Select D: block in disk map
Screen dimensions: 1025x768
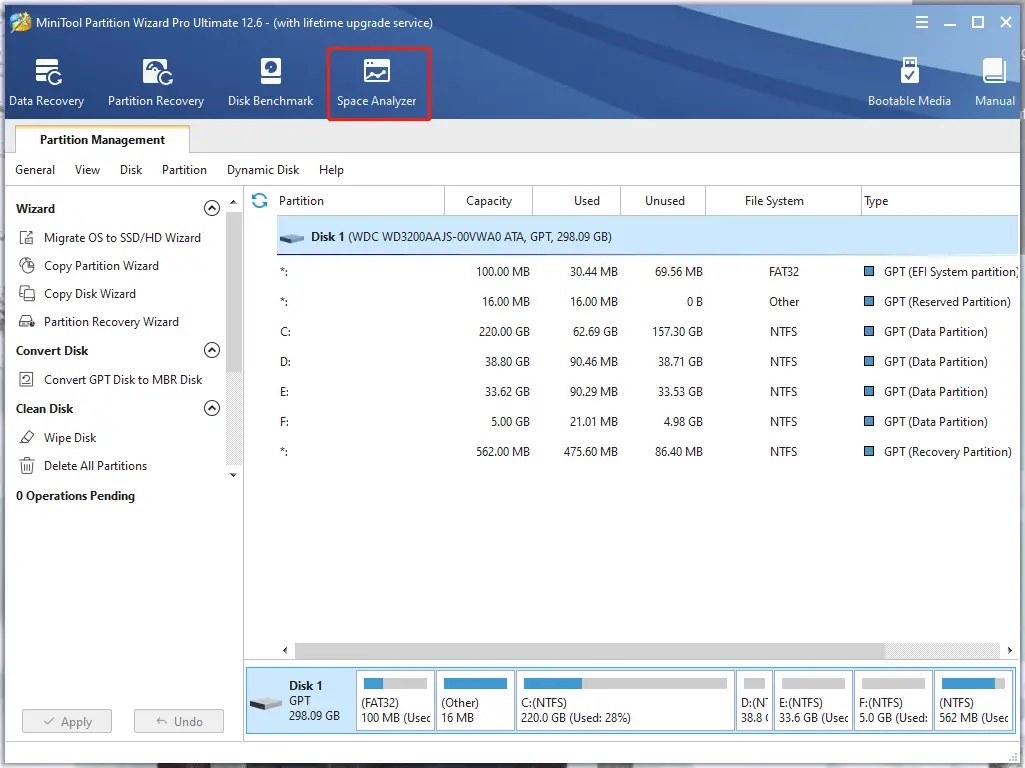(754, 701)
